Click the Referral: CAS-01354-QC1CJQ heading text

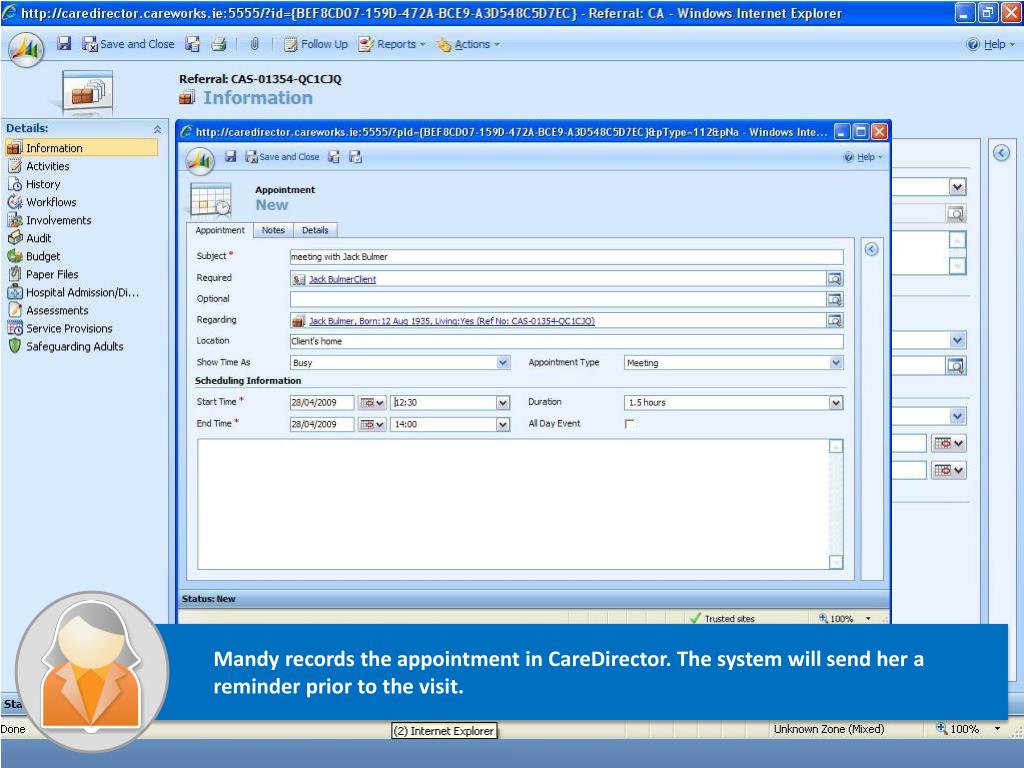(x=260, y=79)
